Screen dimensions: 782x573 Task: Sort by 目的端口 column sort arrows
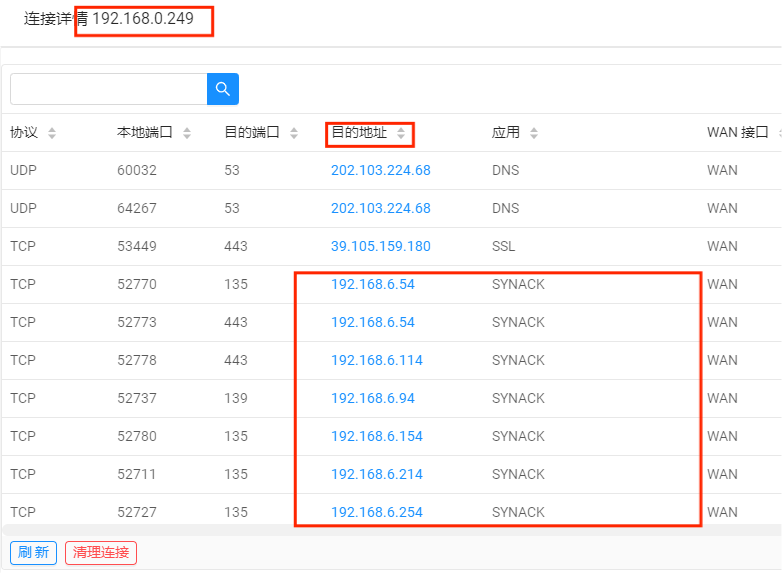click(294, 133)
